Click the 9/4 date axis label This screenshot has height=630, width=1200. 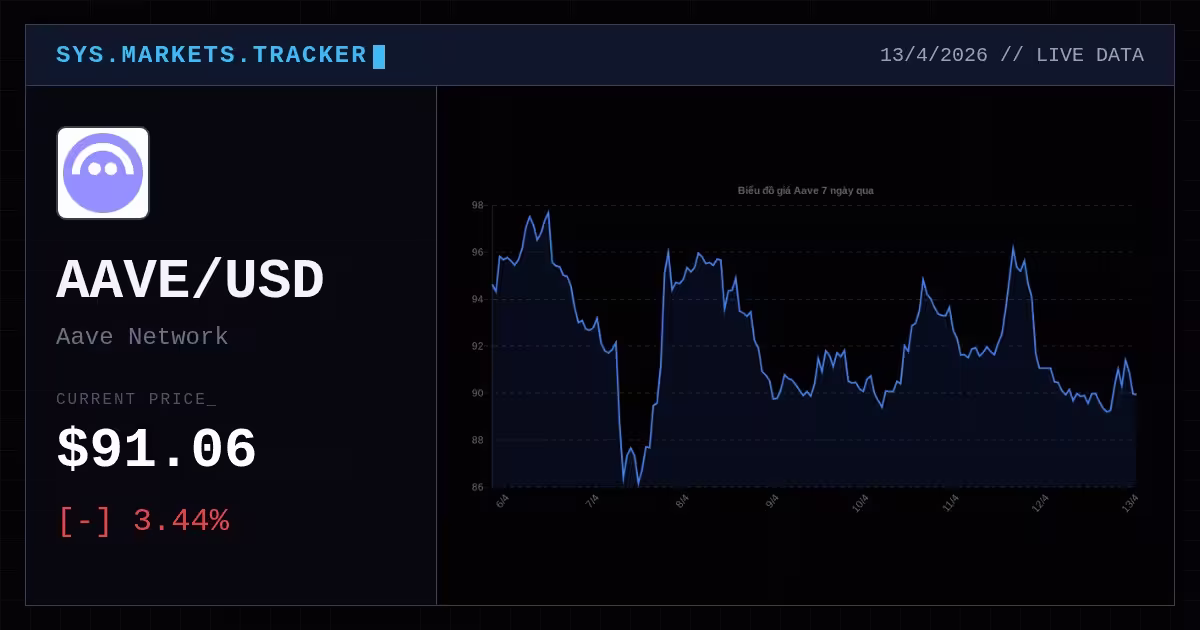coord(772,500)
